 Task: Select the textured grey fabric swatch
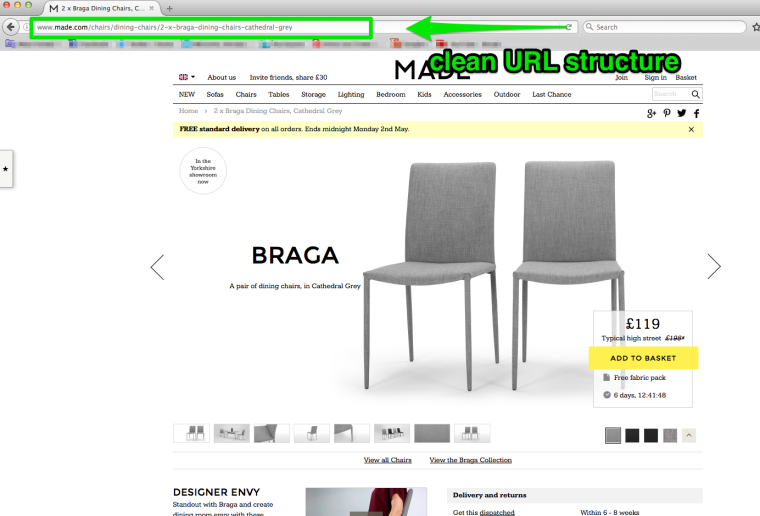[x=670, y=435]
